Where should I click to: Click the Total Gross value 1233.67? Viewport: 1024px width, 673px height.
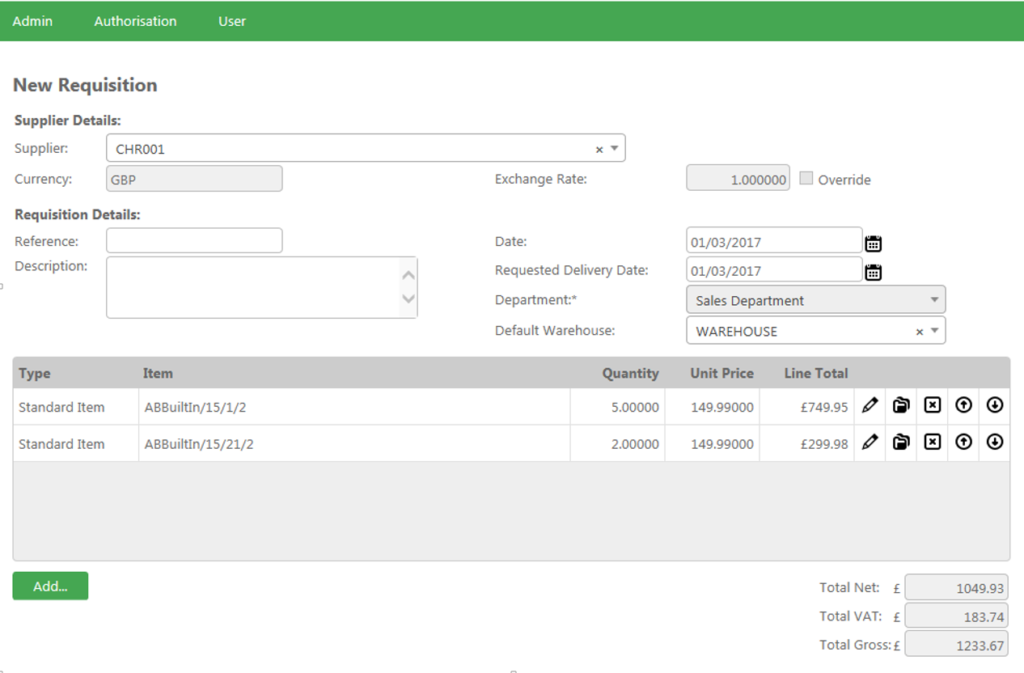click(x=956, y=645)
